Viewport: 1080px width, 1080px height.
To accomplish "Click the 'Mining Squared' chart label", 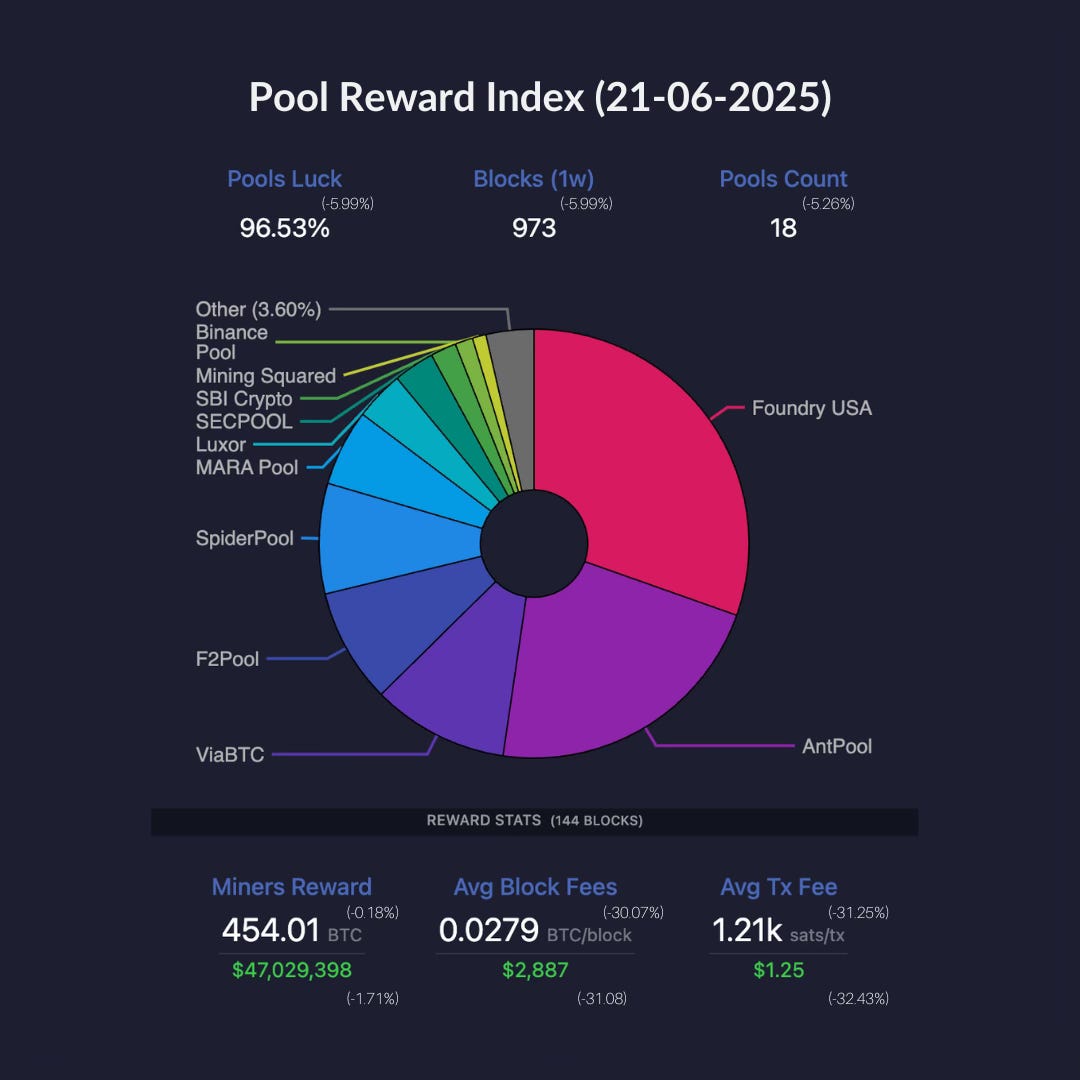I will (x=266, y=375).
